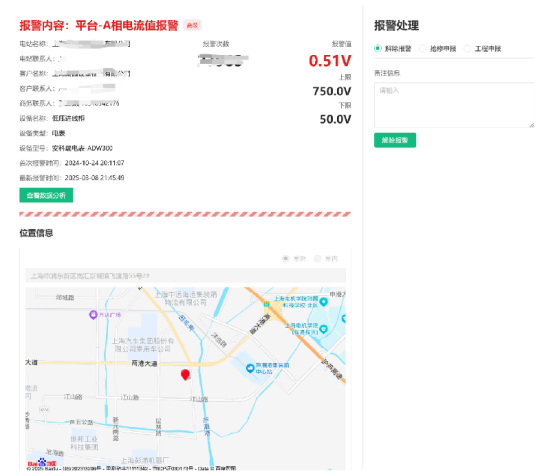Click the Baidu logo at map corner
Screen dimensions: 554x472
(x=42, y=462)
